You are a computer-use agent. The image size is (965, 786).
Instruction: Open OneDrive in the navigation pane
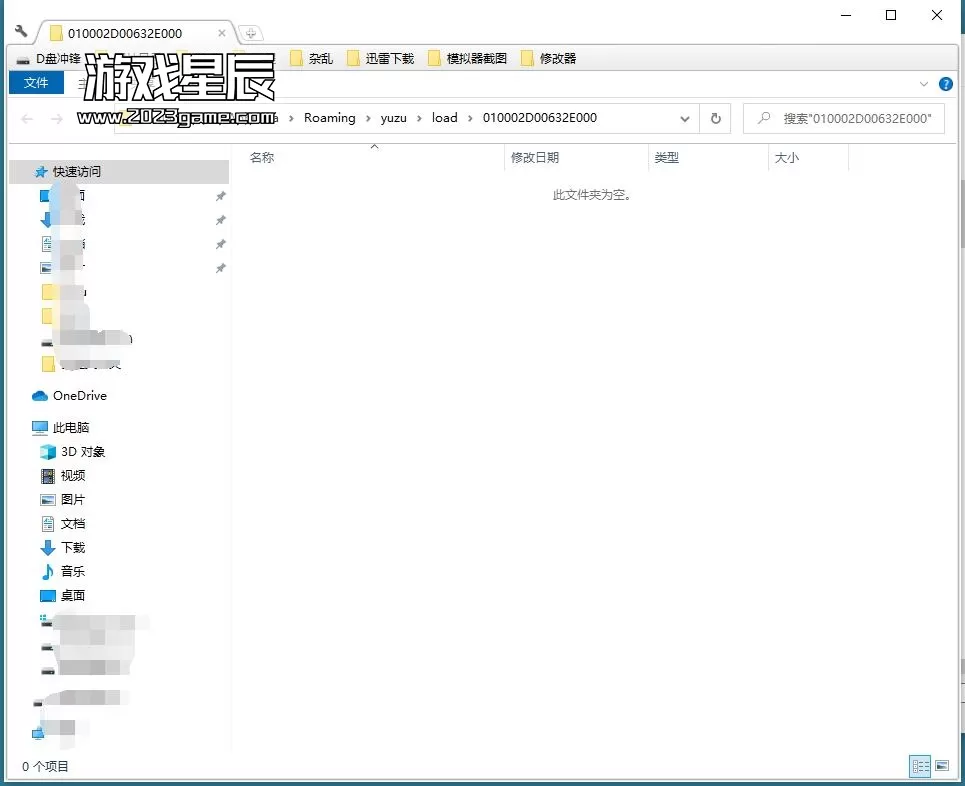(79, 396)
